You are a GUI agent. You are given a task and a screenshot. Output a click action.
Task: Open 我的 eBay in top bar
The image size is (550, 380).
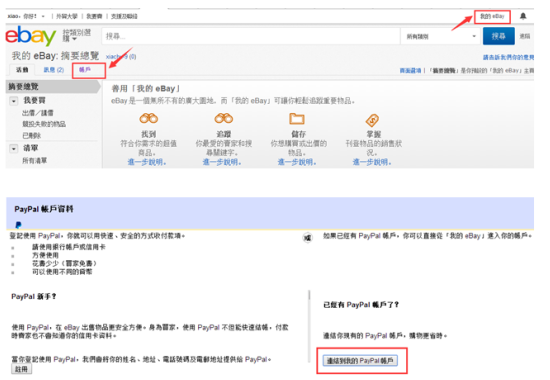coord(492,16)
